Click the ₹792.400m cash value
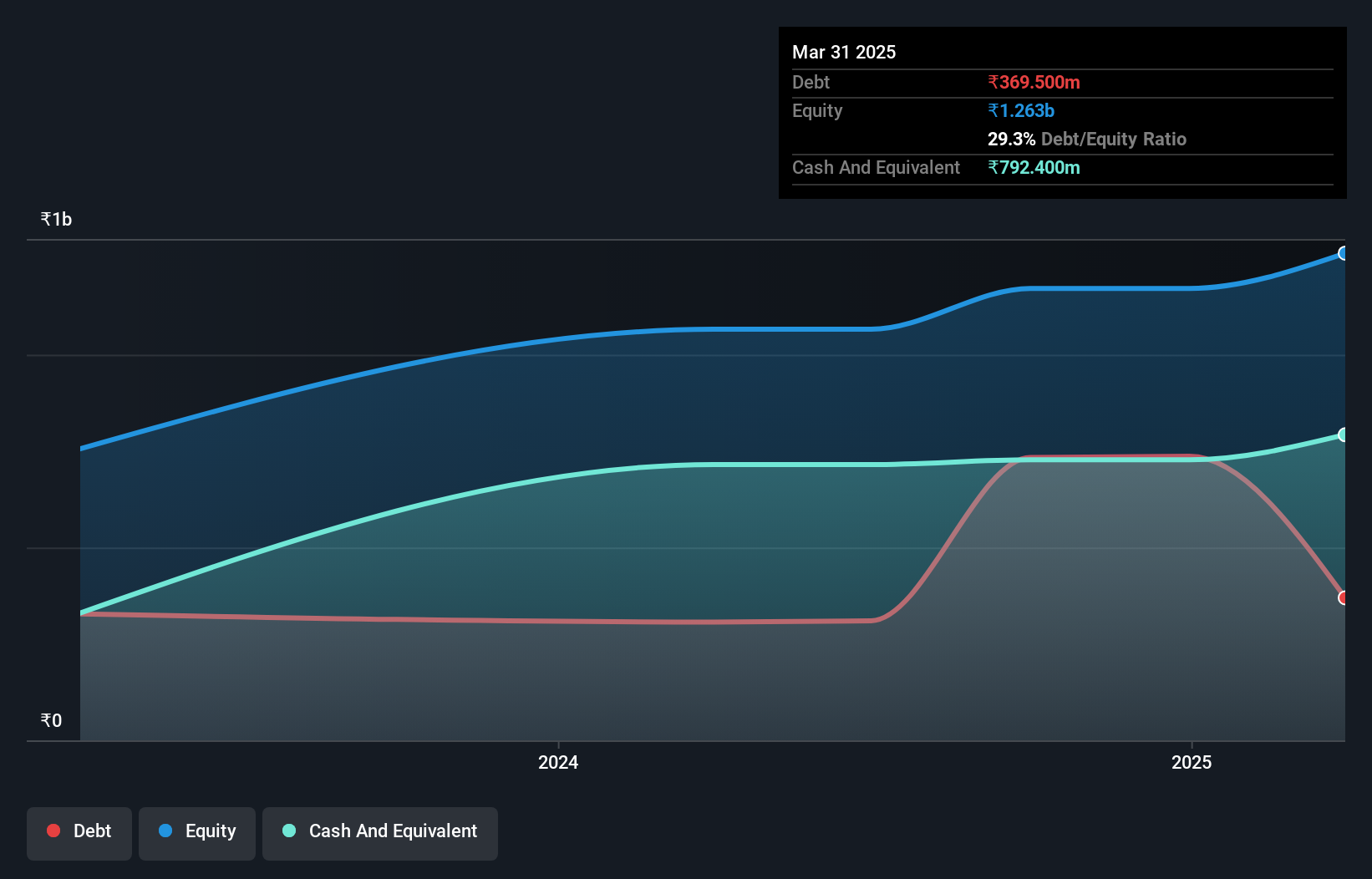1372x879 pixels. click(x=1034, y=167)
